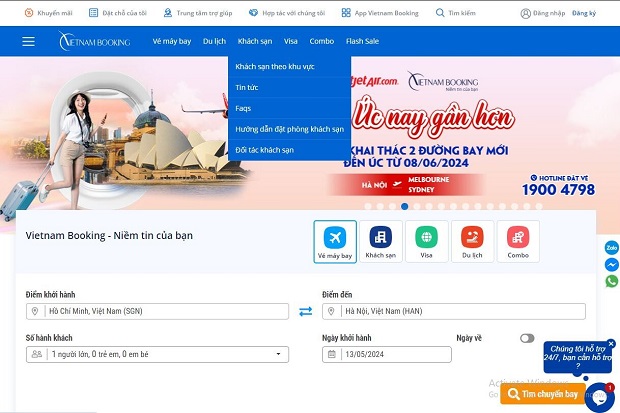Screen dimensions: 620x413
Task: Click passengers icon in Số hành khách field
Action: (36, 354)
